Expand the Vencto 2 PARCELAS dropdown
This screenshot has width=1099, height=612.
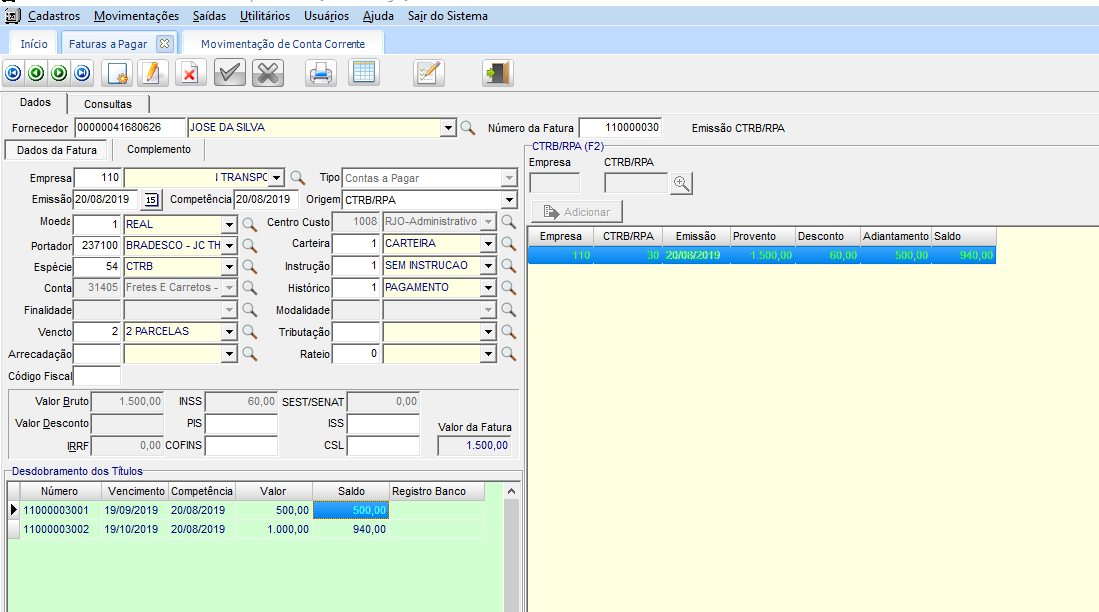[229, 331]
